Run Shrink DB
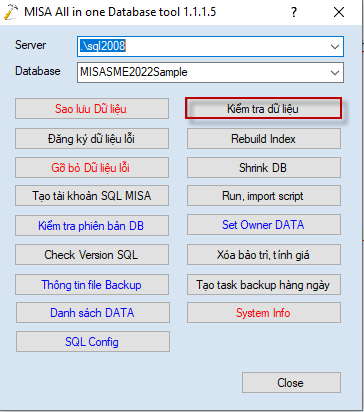This screenshot has width=364, height=412. click(264, 168)
